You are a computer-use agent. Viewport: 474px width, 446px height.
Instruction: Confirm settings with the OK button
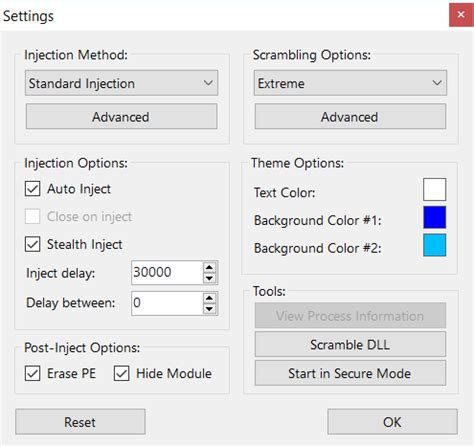tap(392, 422)
